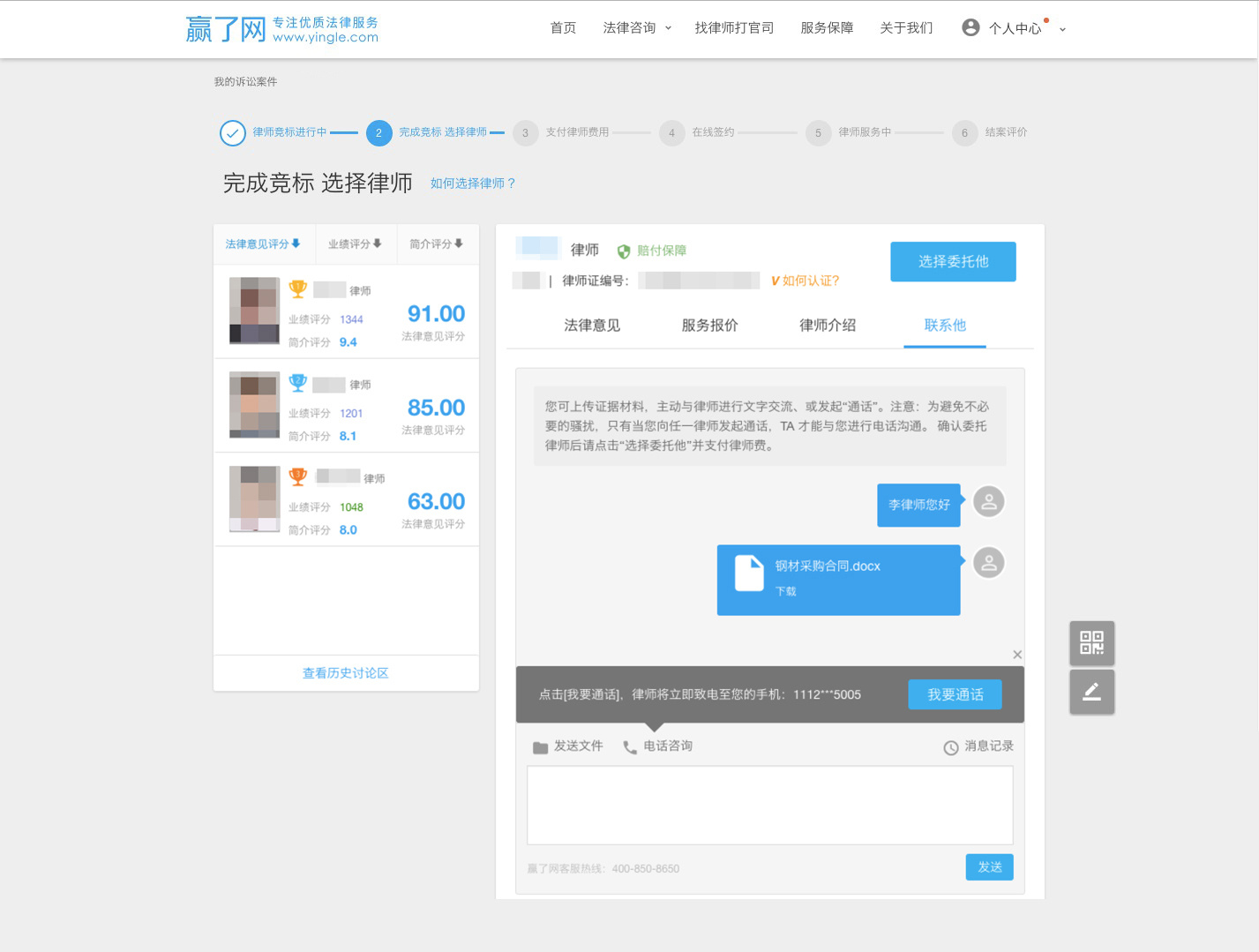
Task: Click the 业绩评分 value 1048
Action: pyautogui.click(x=351, y=507)
